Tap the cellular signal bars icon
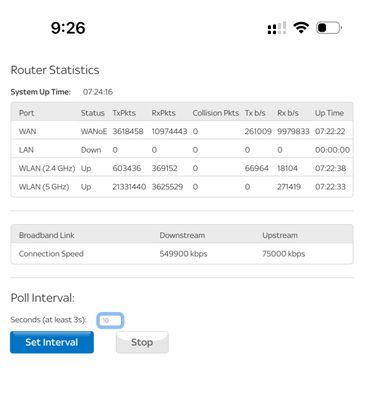Image resolution: width=373 pixels, height=400 pixels. 277,28
